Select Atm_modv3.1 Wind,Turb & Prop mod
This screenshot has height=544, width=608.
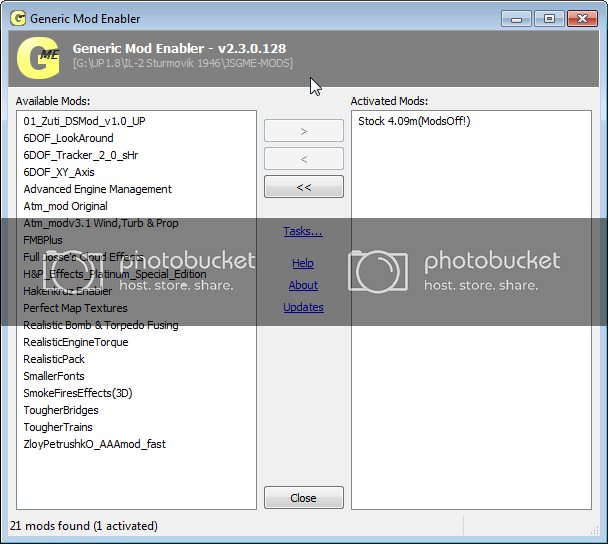pyautogui.click(x=101, y=223)
